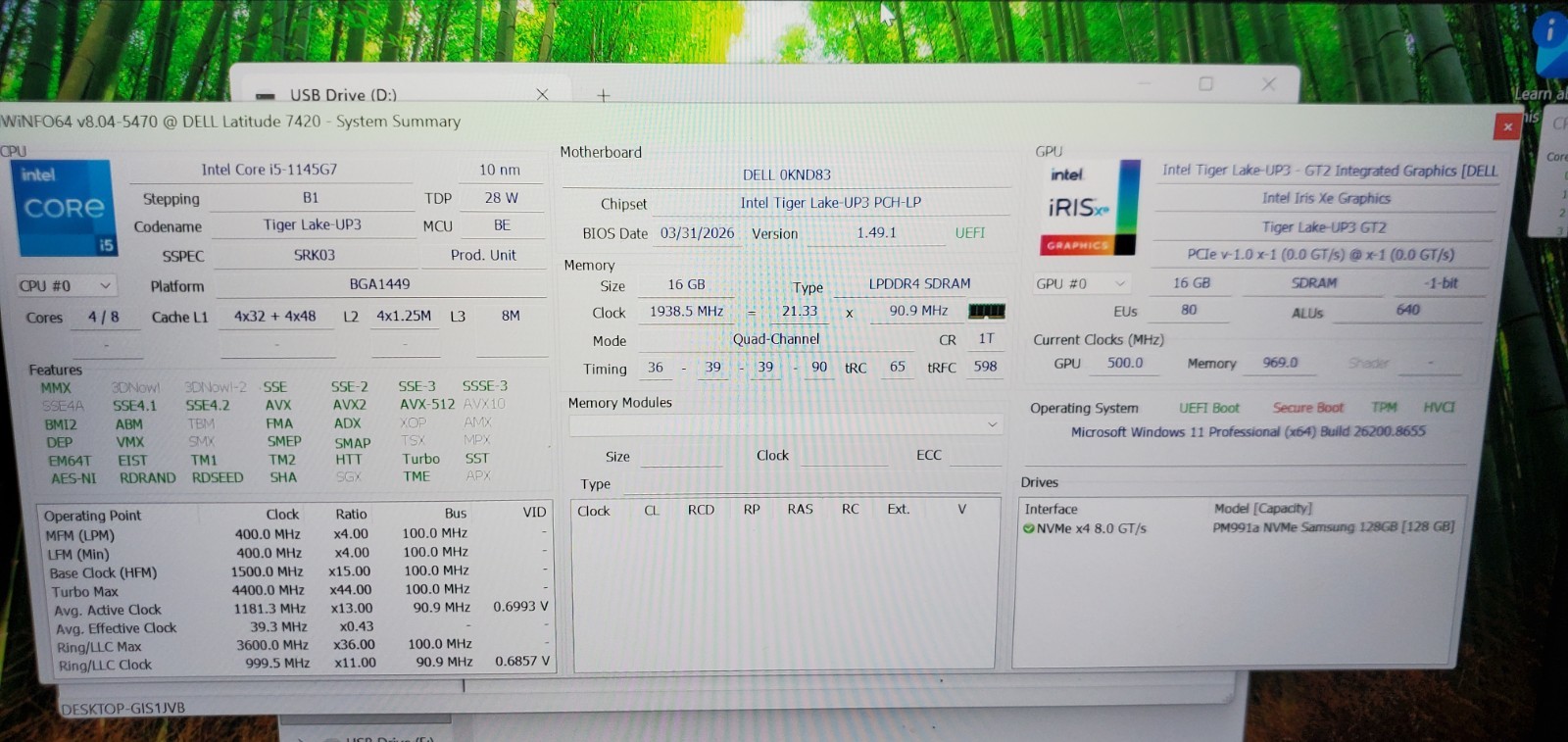Click the USB drive icon in tab
Image resolution: width=1568 pixels, height=742 pixels.
265,96
